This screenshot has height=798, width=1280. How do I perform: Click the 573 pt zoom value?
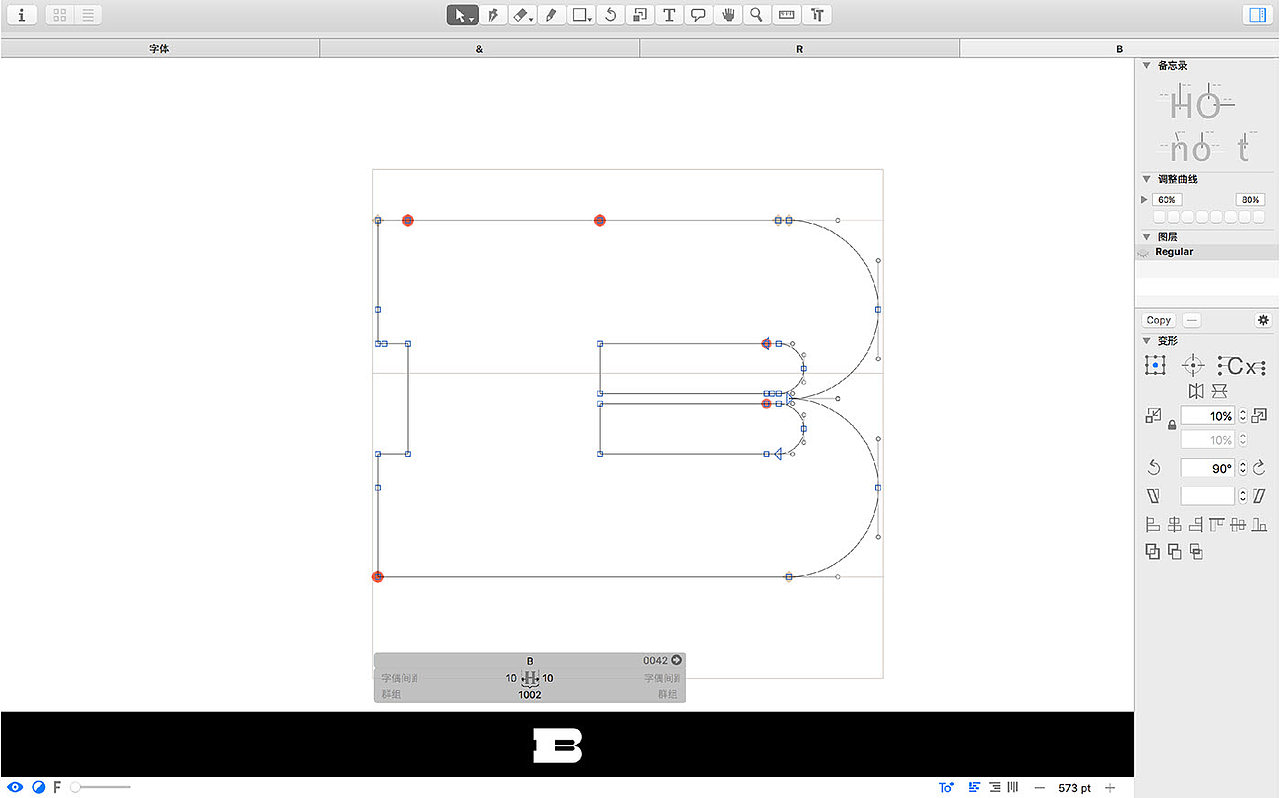tap(1074, 788)
